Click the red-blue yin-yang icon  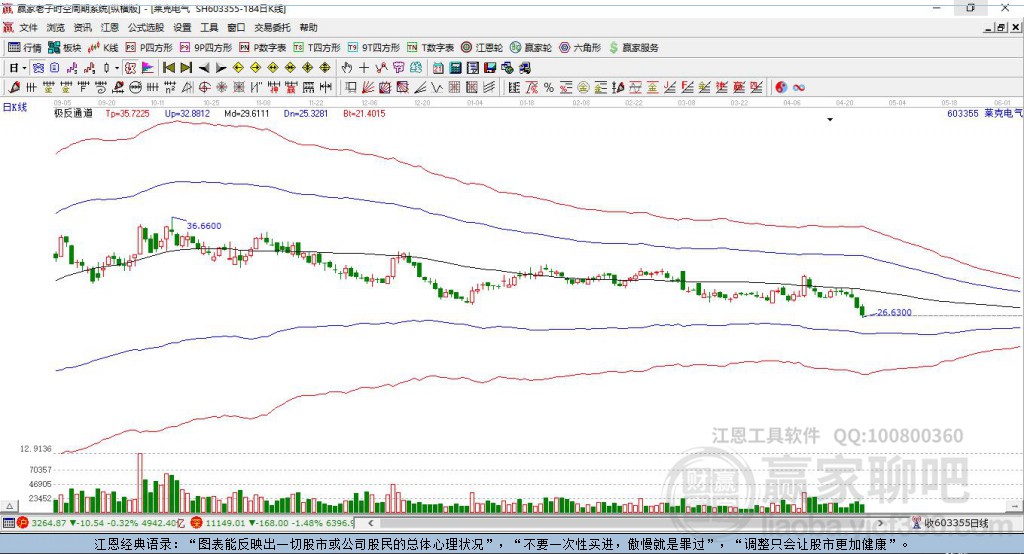(x=781, y=88)
